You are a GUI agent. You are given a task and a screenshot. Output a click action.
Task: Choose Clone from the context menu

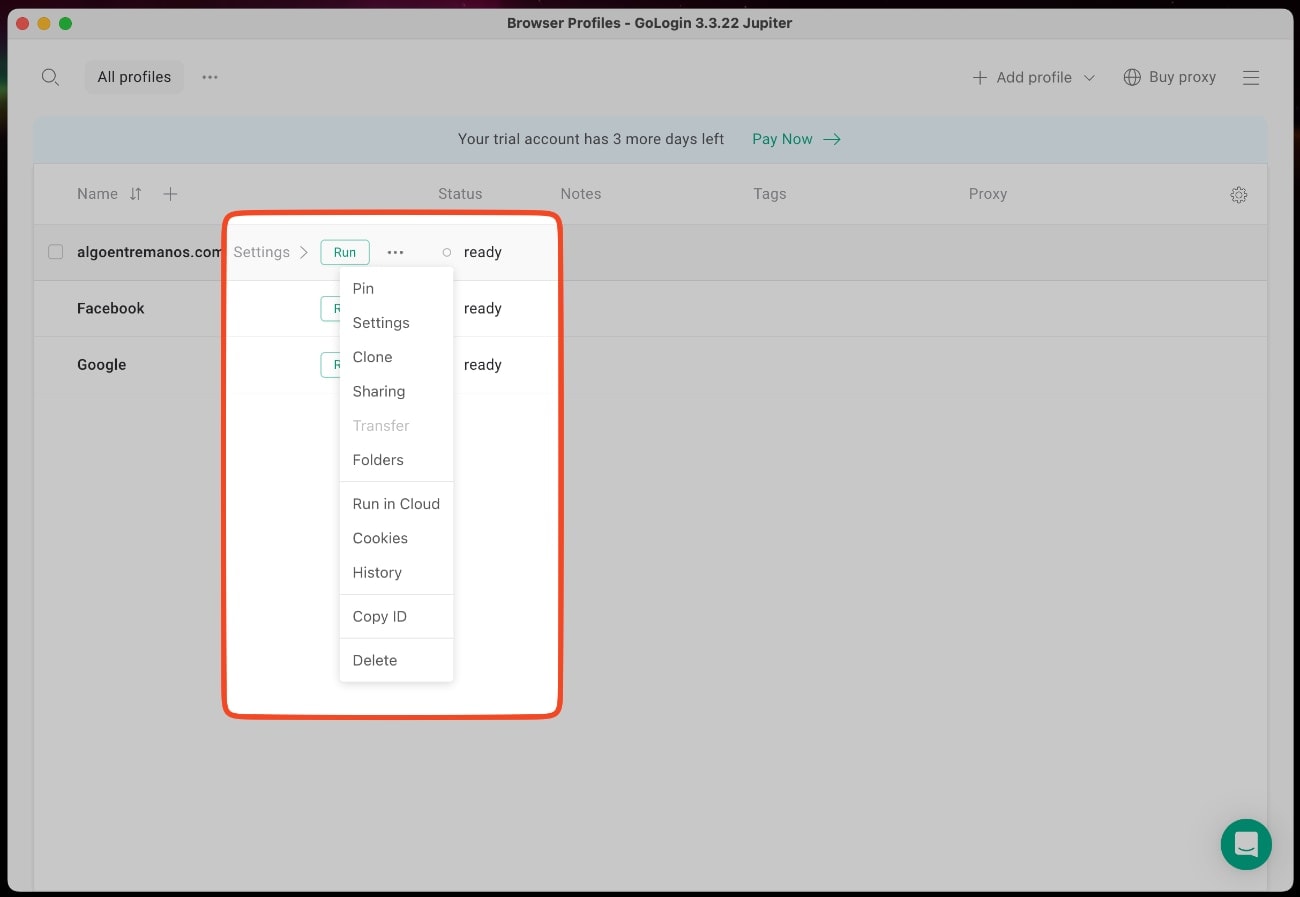pos(396,357)
